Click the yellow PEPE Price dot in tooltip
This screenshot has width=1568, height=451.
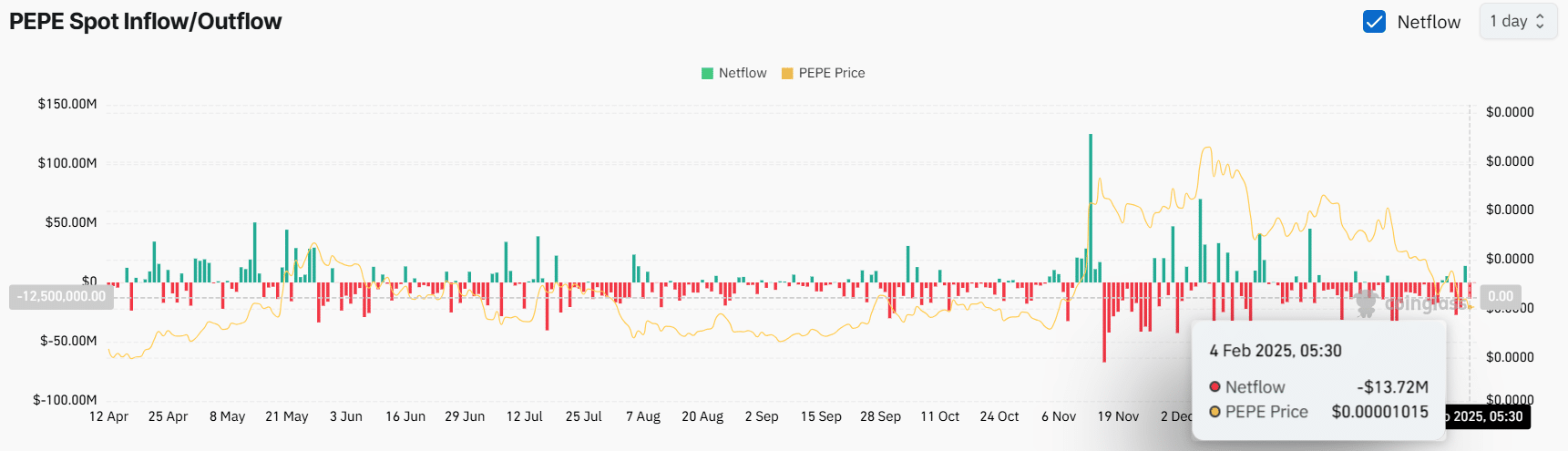(1214, 412)
